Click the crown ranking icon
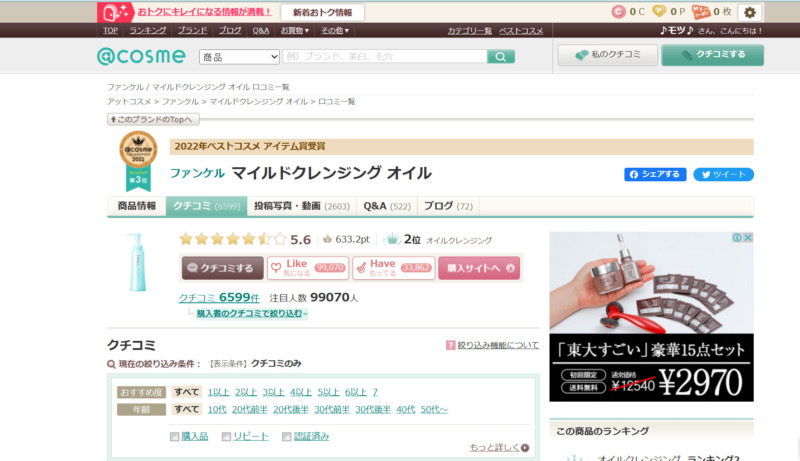Image resolution: width=800 pixels, height=461 pixels. [x=392, y=239]
